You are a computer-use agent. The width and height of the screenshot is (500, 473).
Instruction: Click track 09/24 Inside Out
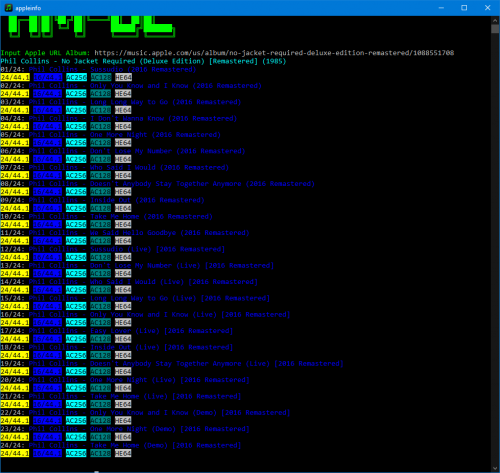pyautogui.click(x=102, y=200)
